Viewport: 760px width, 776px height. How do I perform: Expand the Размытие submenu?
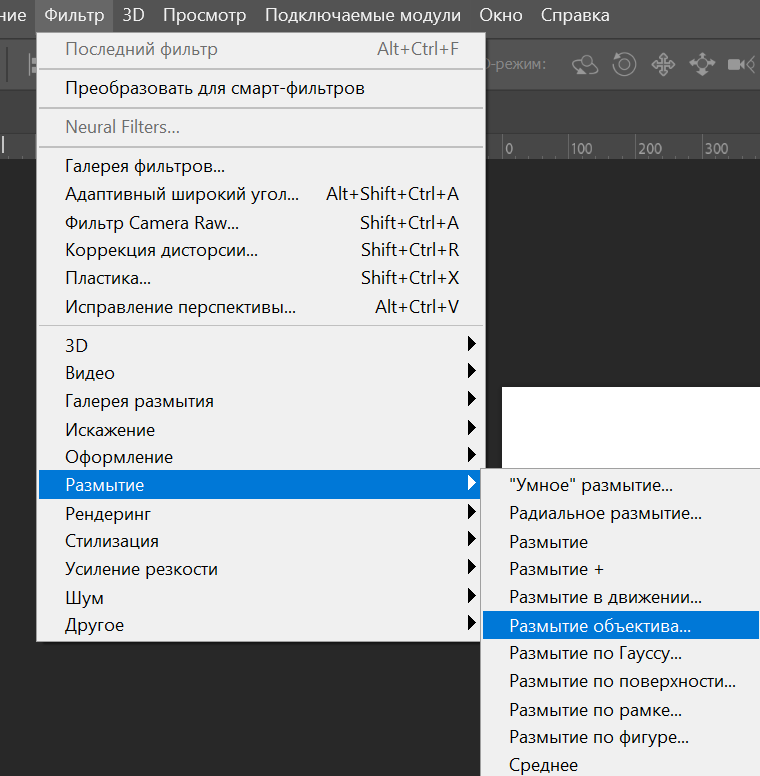click(x=261, y=485)
